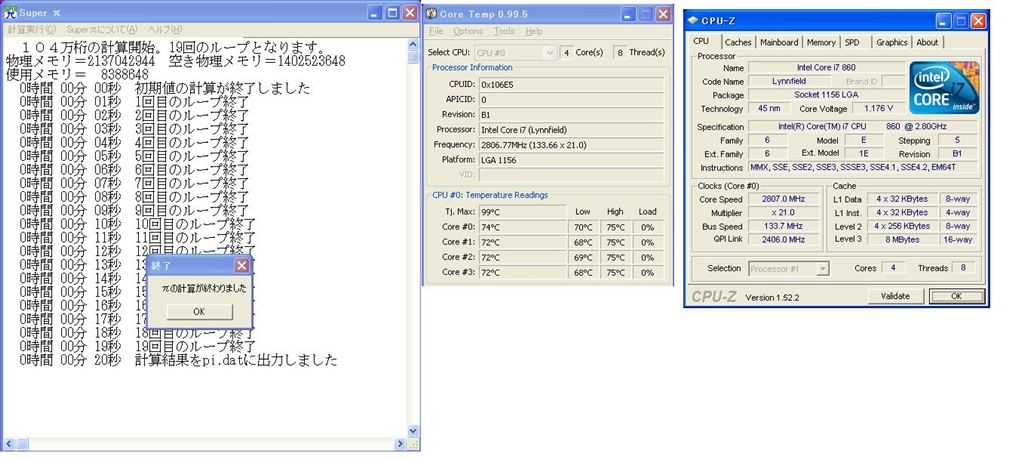Click the down arrow of Super π vertical scrollbar
1024x459 pixels.
tap(413, 431)
